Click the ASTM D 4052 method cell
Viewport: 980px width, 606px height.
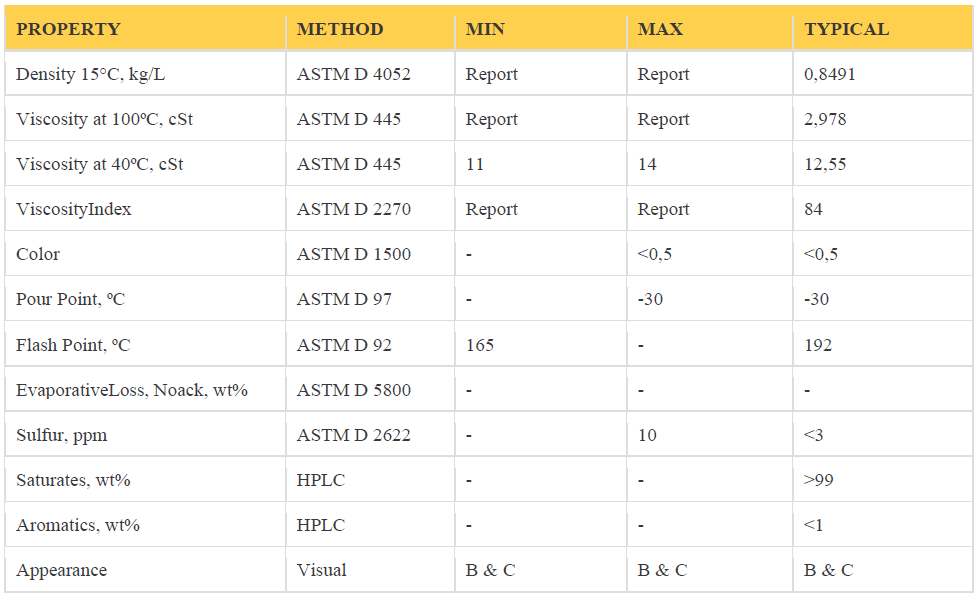[353, 74]
